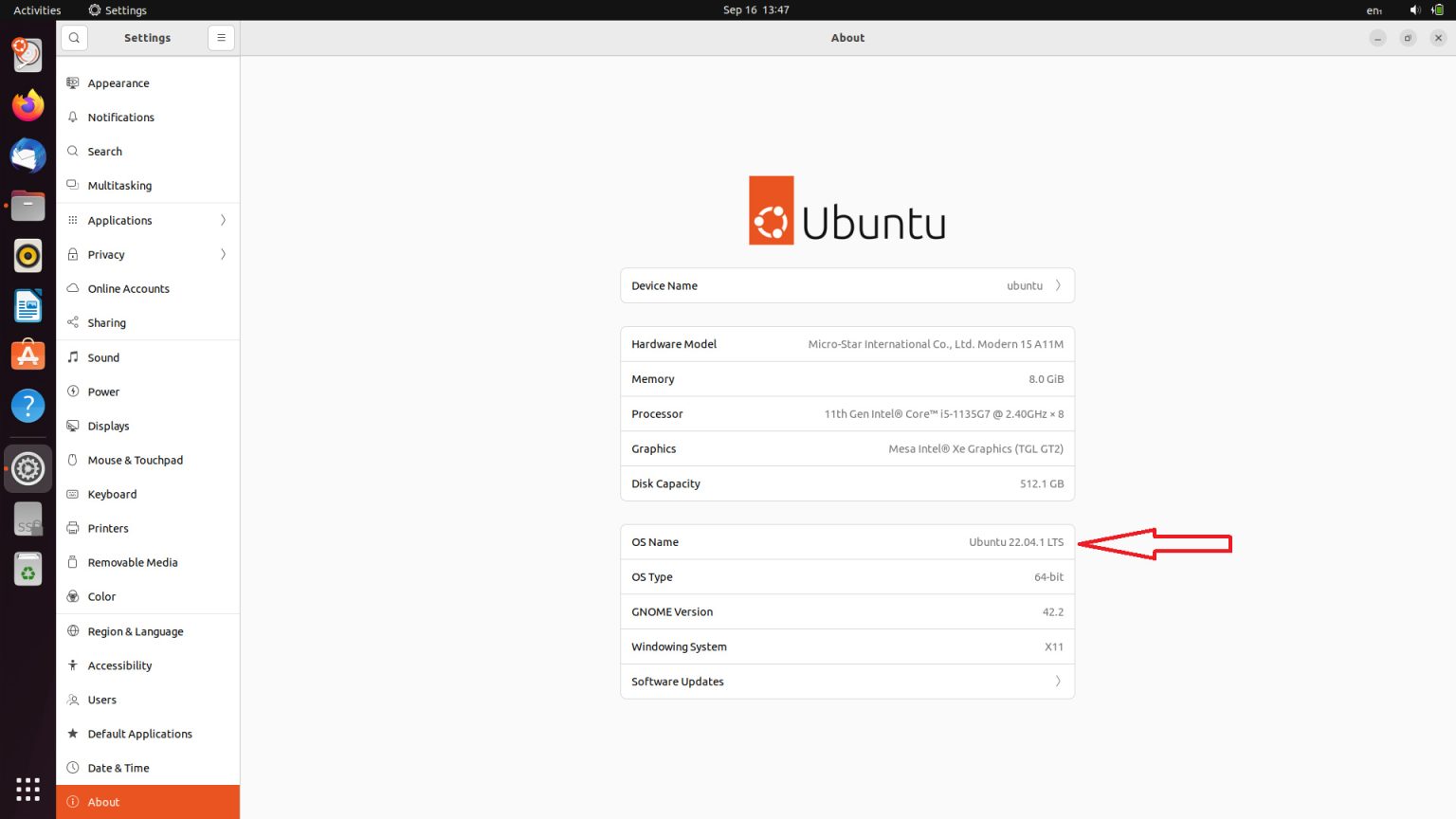Click the search icon in the Settings header
This screenshot has height=819, width=1456.
74,38
